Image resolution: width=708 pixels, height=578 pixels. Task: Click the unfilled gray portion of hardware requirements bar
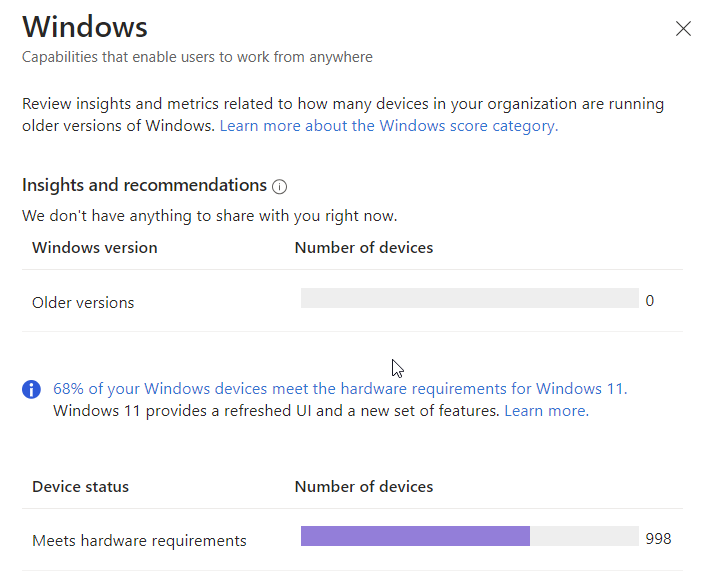point(584,536)
